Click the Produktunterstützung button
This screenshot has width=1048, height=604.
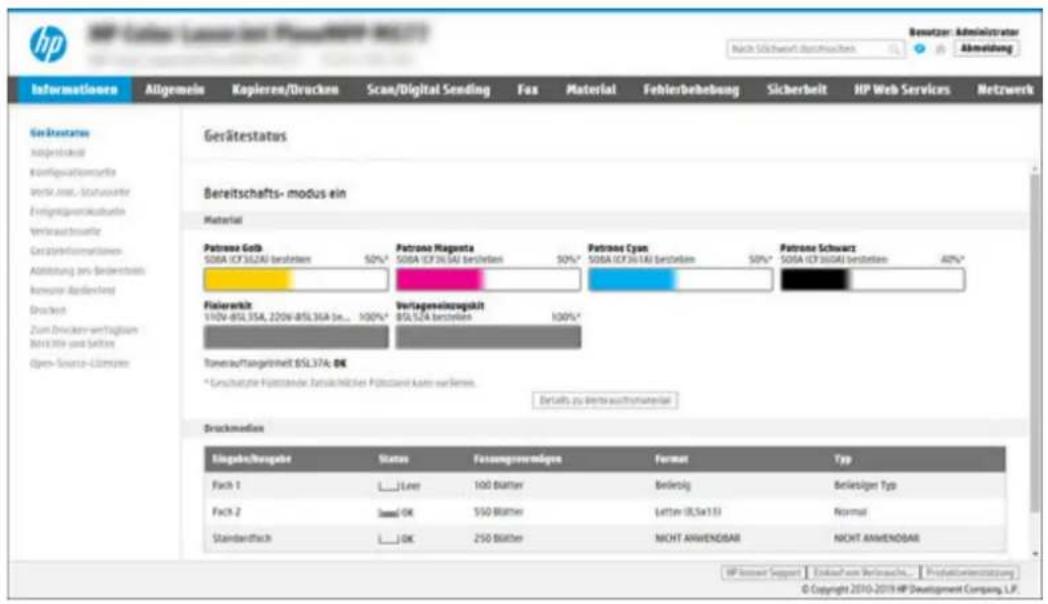tap(969, 573)
